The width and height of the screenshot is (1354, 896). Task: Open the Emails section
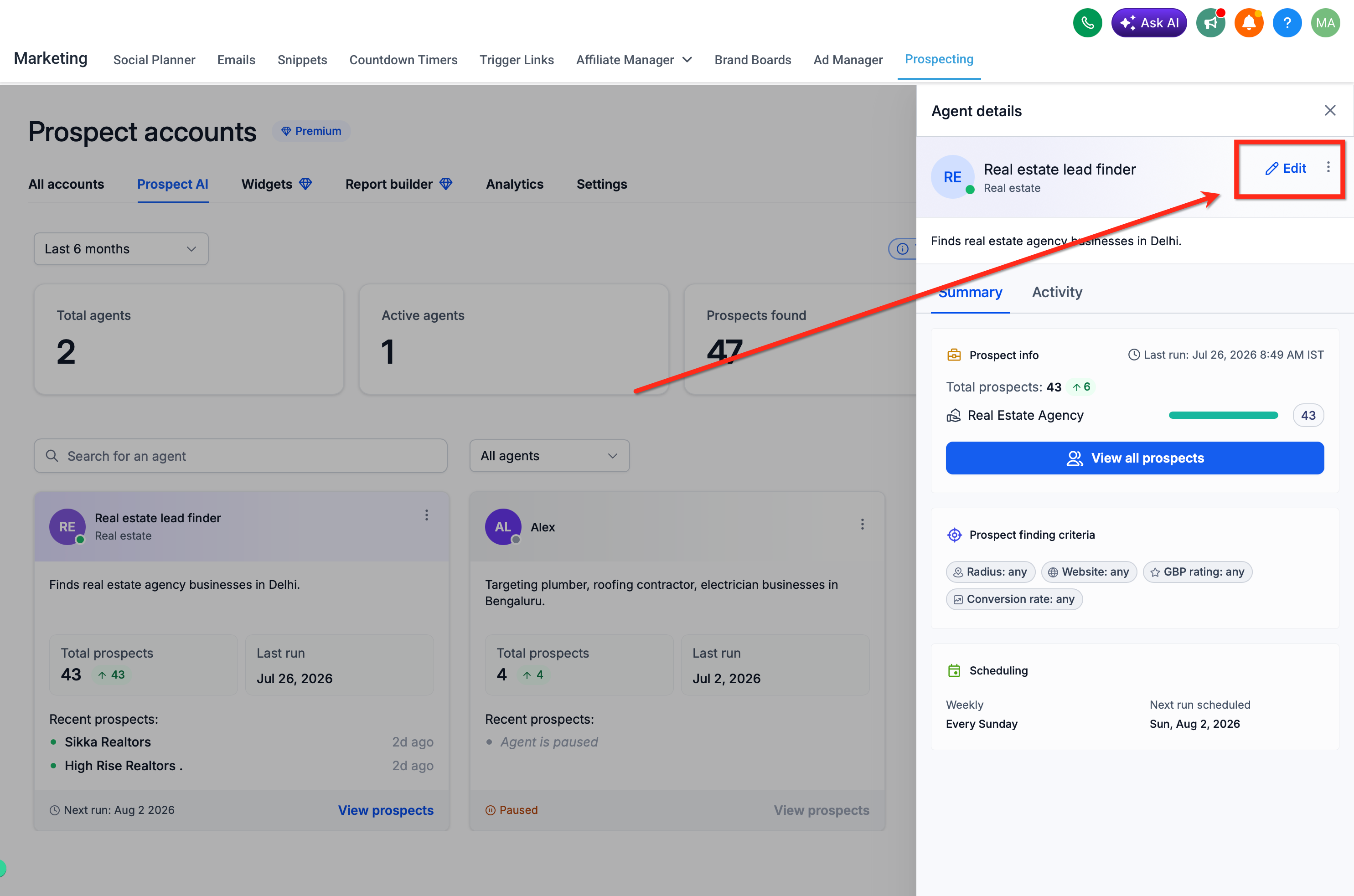point(236,59)
